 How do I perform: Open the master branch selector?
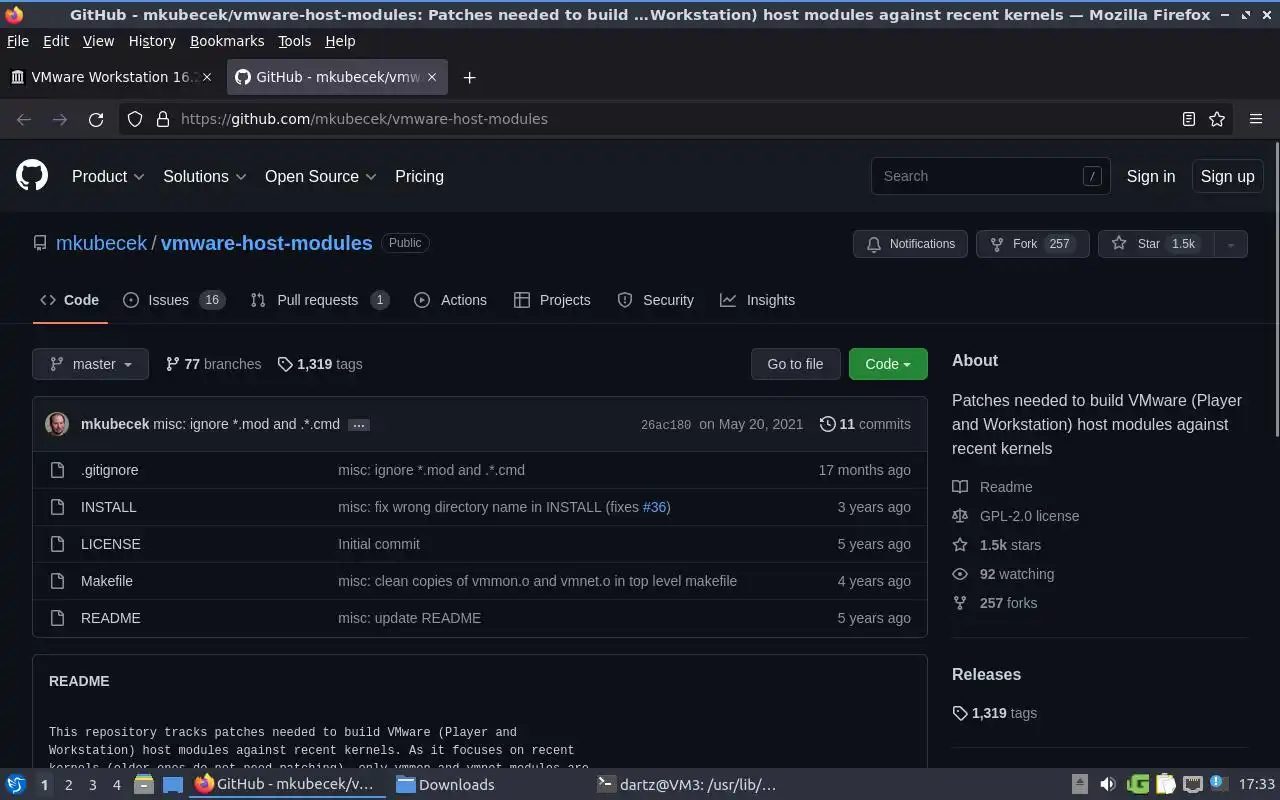click(90, 364)
